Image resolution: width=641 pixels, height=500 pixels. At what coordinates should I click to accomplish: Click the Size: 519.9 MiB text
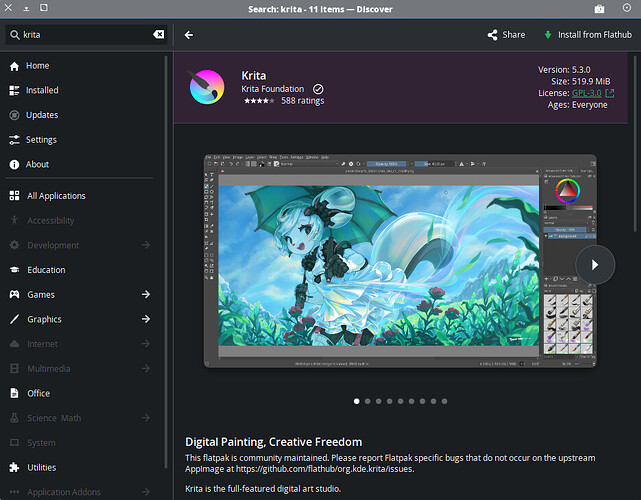click(580, 81)
